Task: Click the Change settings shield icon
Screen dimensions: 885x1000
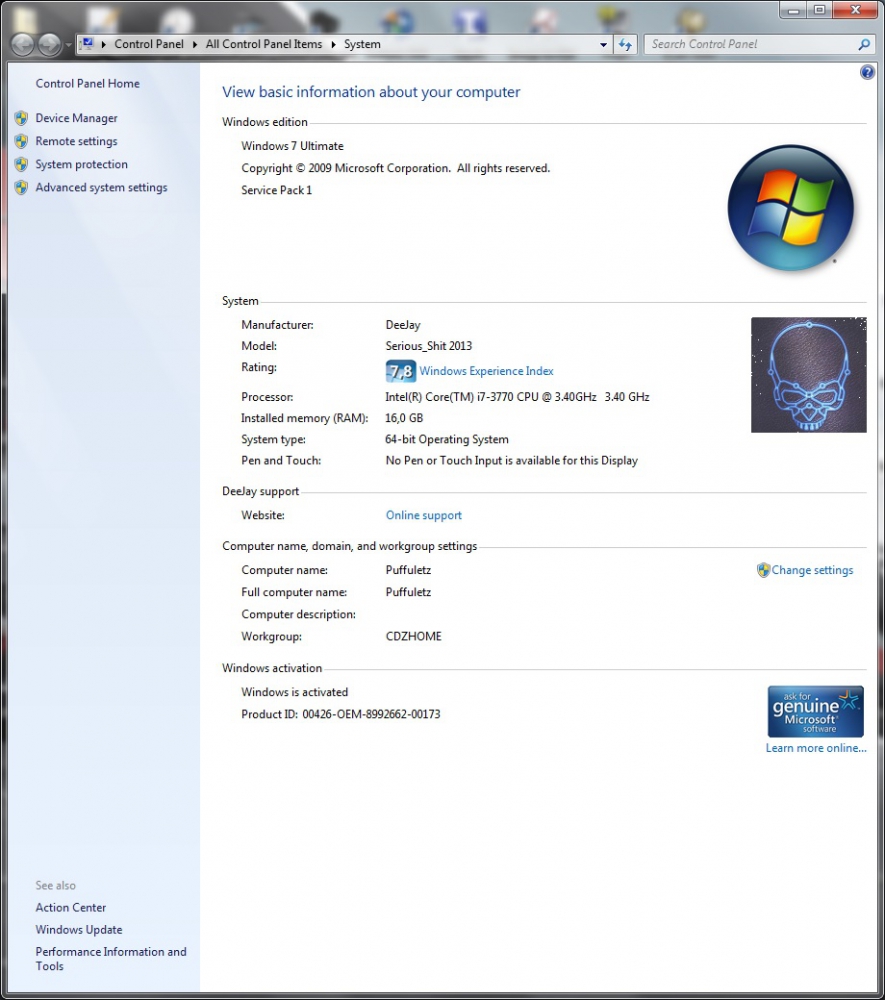Action: (x=763, y=570)
